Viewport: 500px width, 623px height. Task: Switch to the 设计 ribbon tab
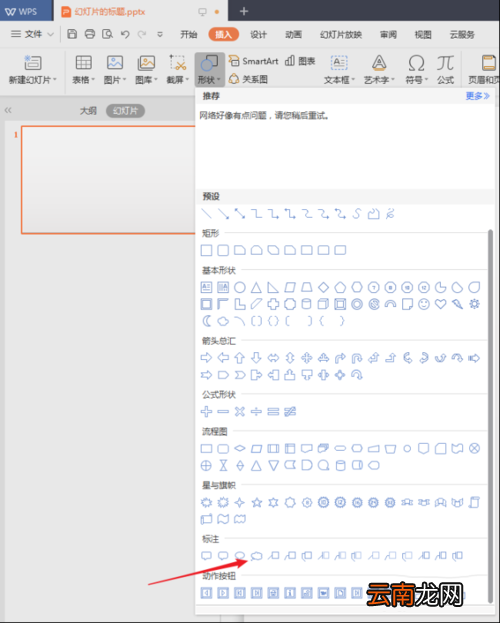pyautogui.click(x=258, y=35)
